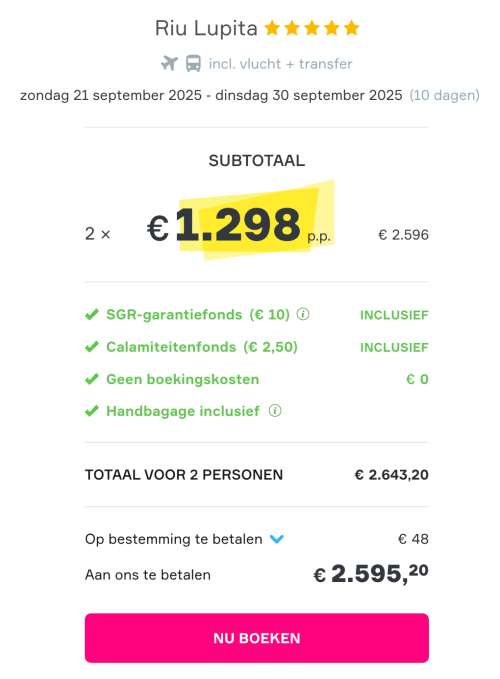Click the green check beside Handbagage inclusief
Viewport: 500px width, 679px height.
pos(92,411)
